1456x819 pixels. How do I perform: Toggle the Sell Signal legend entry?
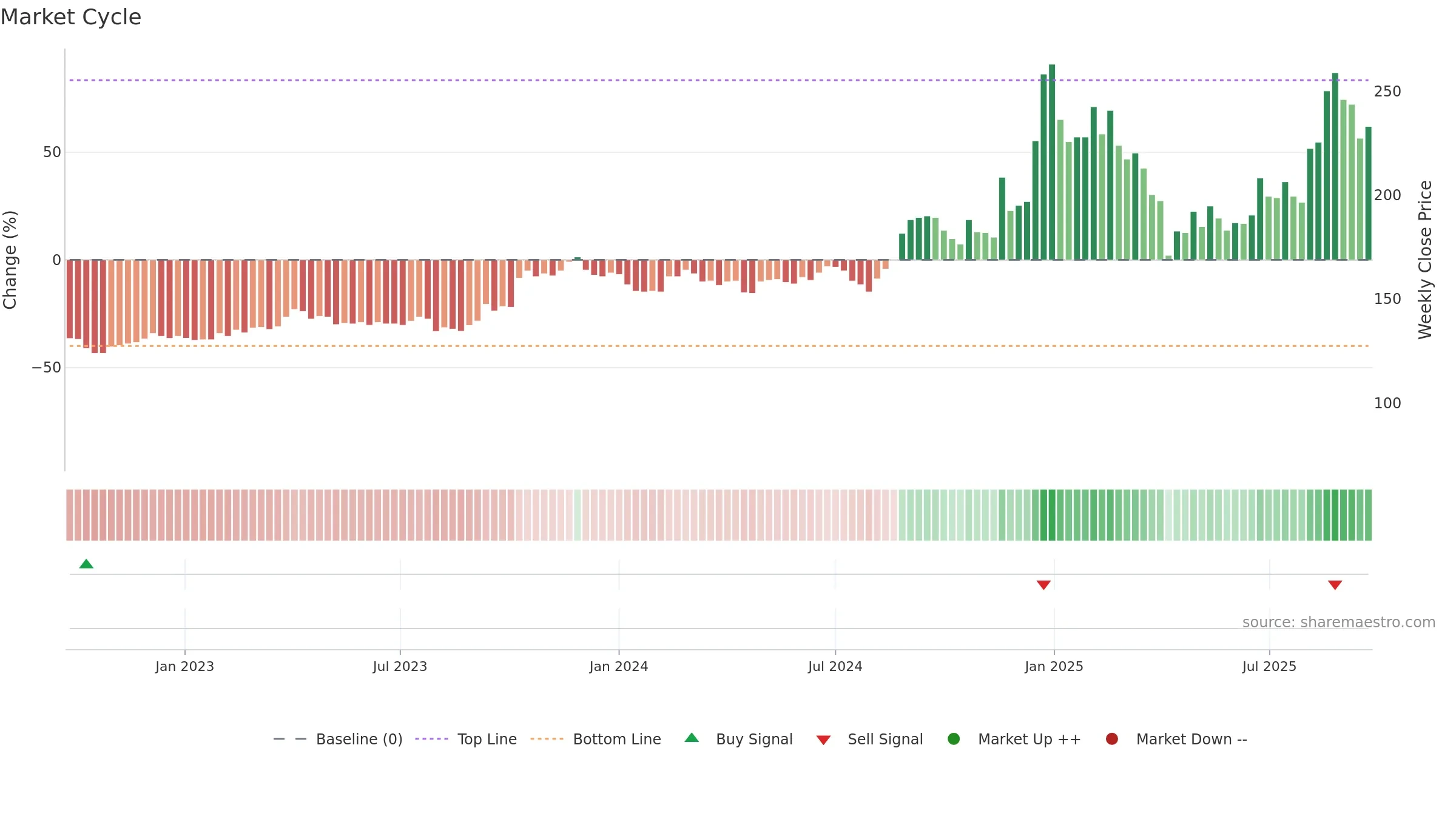pyautogui.click(x=869, y=739)
